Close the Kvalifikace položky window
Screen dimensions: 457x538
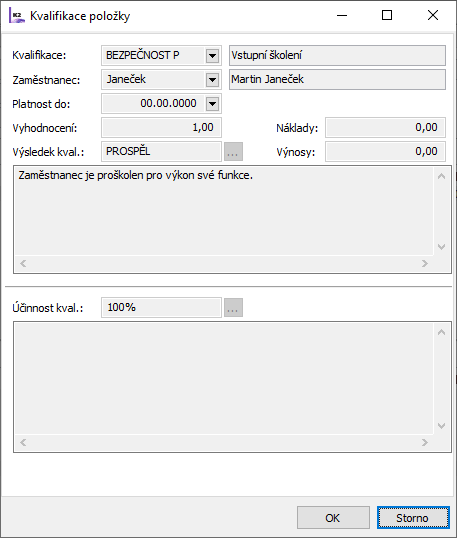[433, 15]
